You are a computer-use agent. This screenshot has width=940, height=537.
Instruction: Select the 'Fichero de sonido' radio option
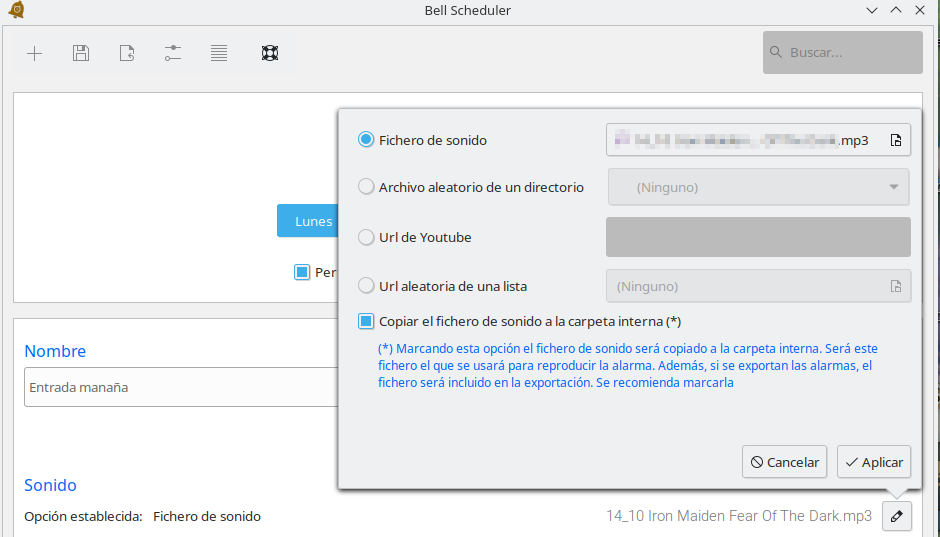tap(366, 140)
